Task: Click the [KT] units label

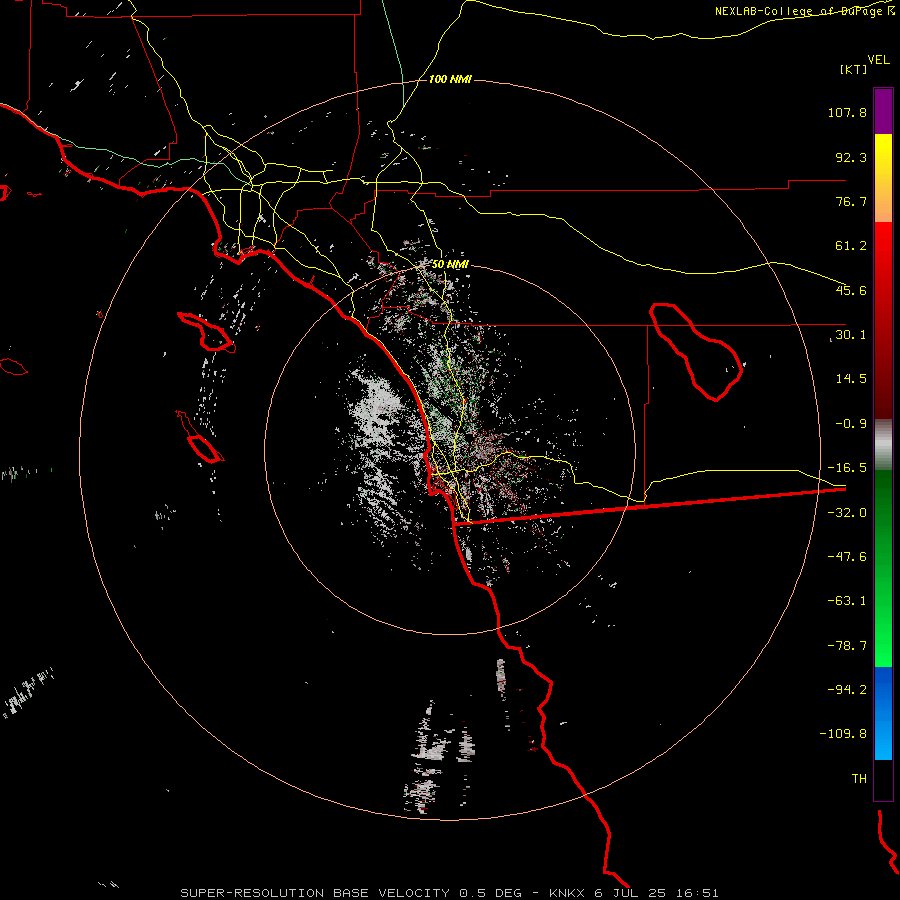Action: [854, 69]
